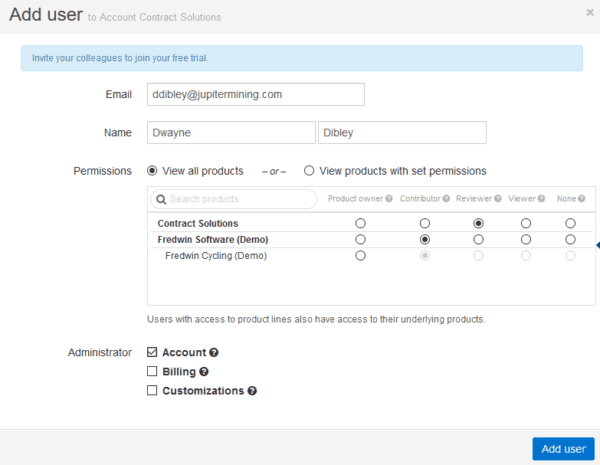Set Fredwin Cycling (Demo) to Product owner
This screenshot has width=600, height=465.
(x=360, y=256)
